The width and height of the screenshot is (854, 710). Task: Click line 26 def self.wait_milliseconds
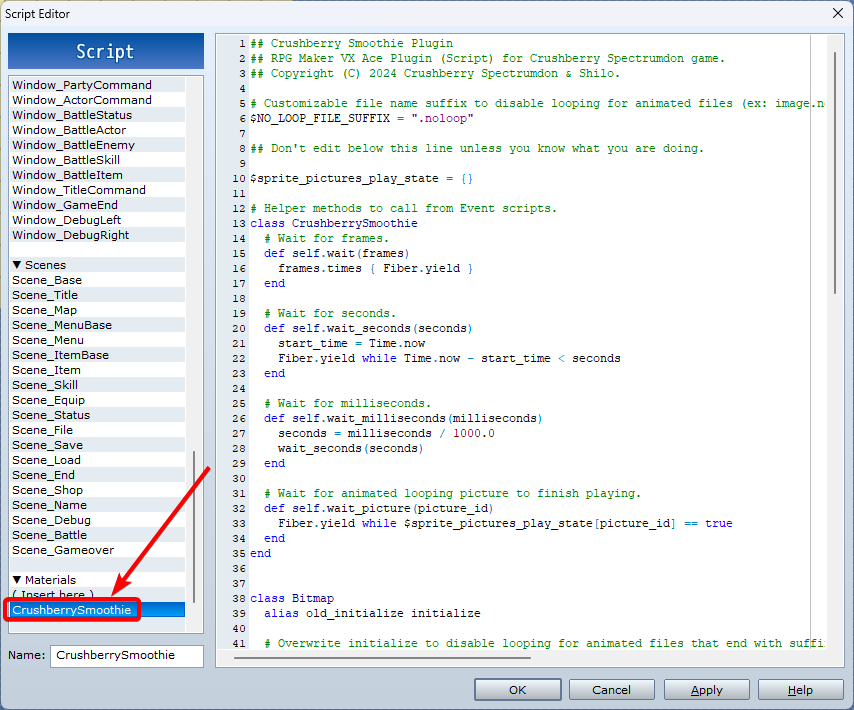[x=403, y=418]
